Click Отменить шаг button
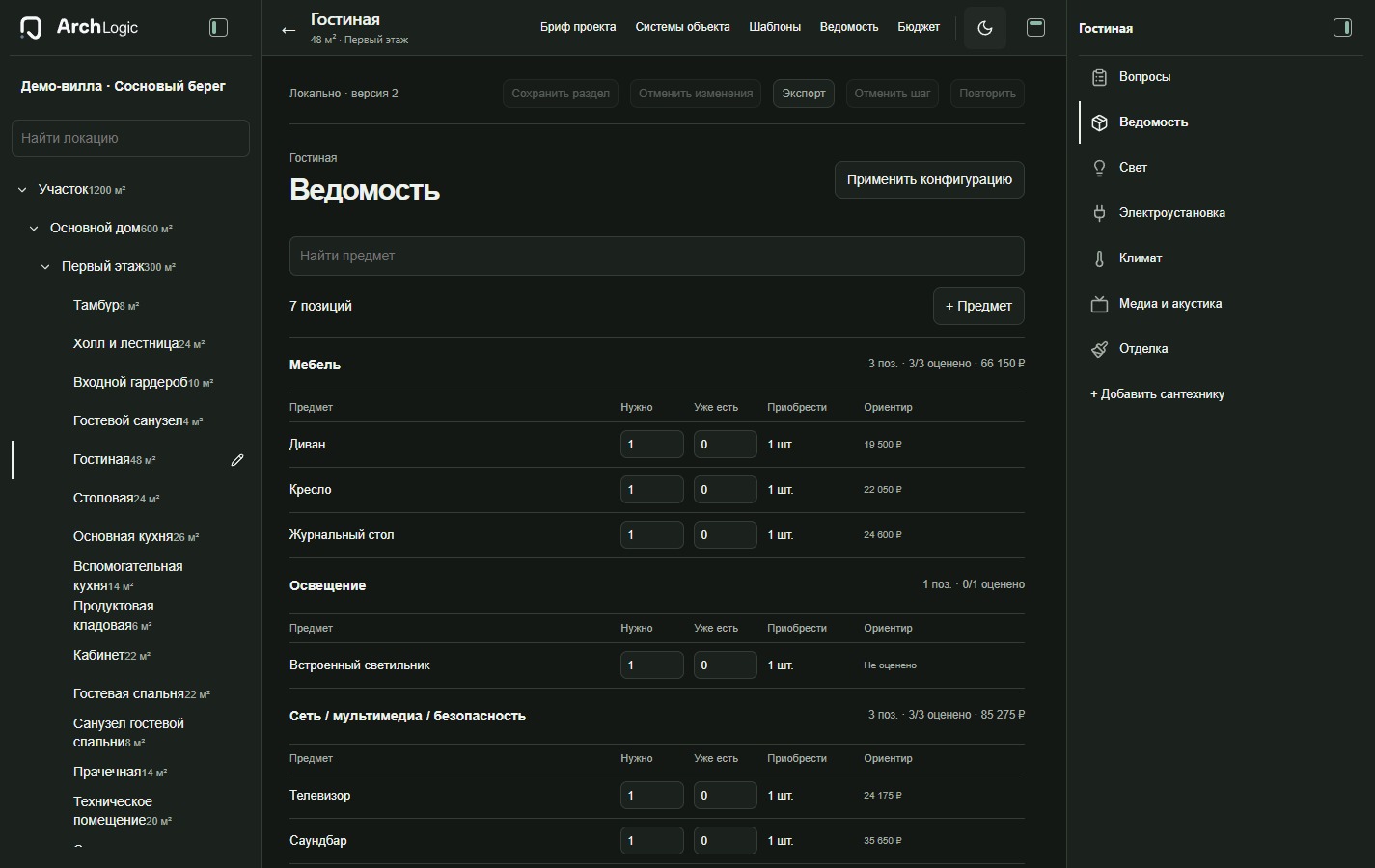This screenshot has height=868, width=1375. tap(893, 94)
